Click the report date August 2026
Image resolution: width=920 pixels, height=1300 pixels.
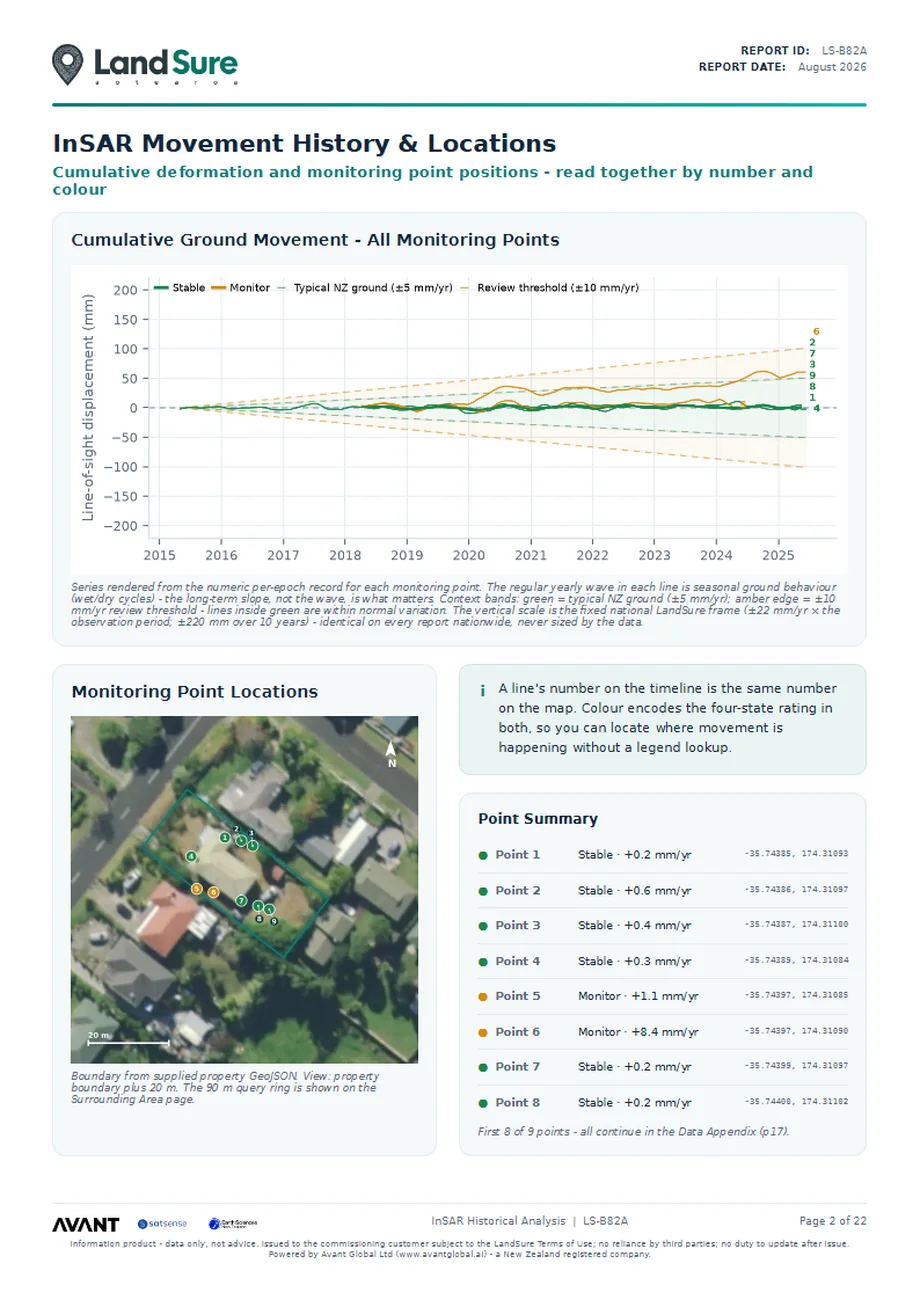click(x=832, y=67)
